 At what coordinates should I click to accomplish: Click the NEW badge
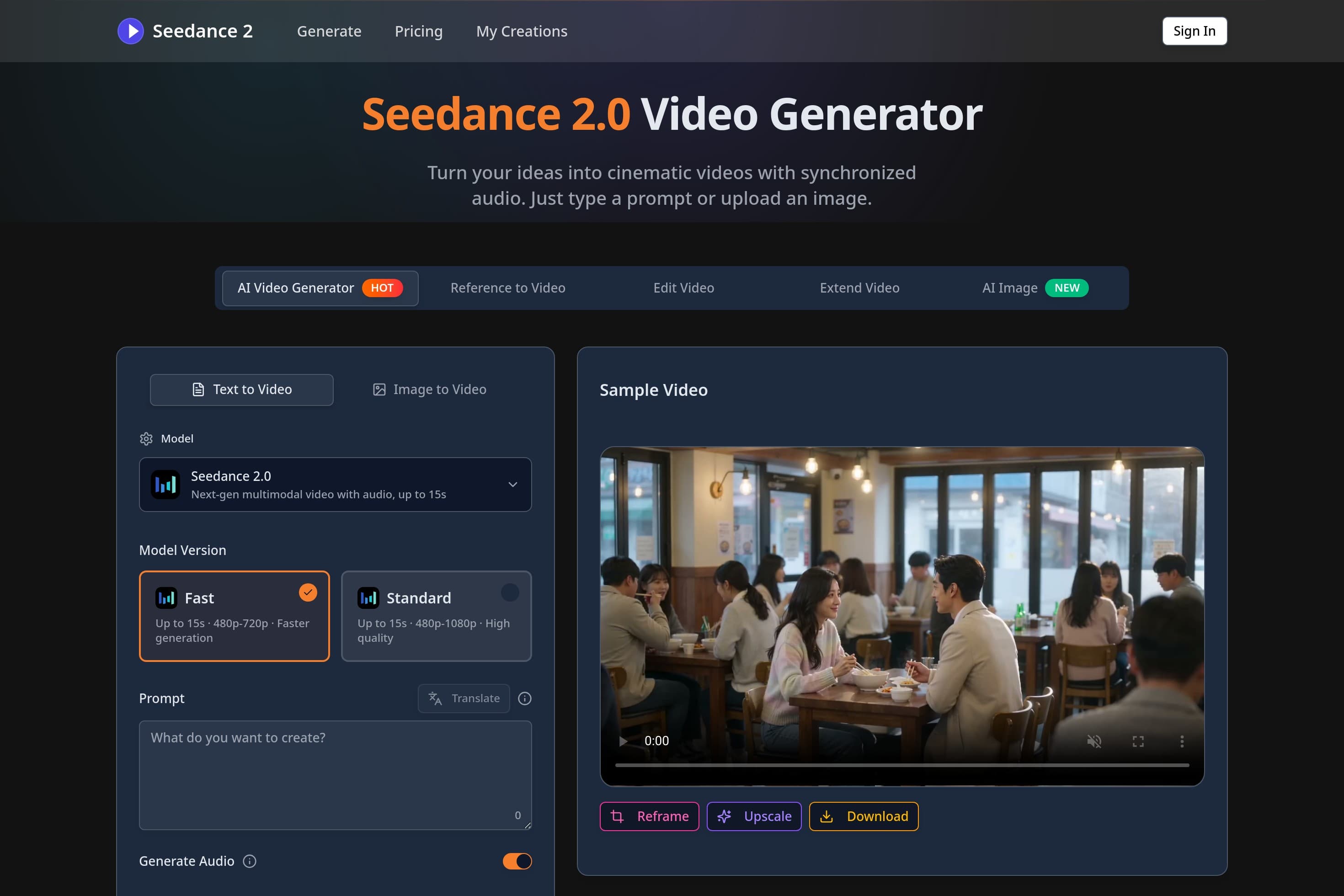(1067, 288)
